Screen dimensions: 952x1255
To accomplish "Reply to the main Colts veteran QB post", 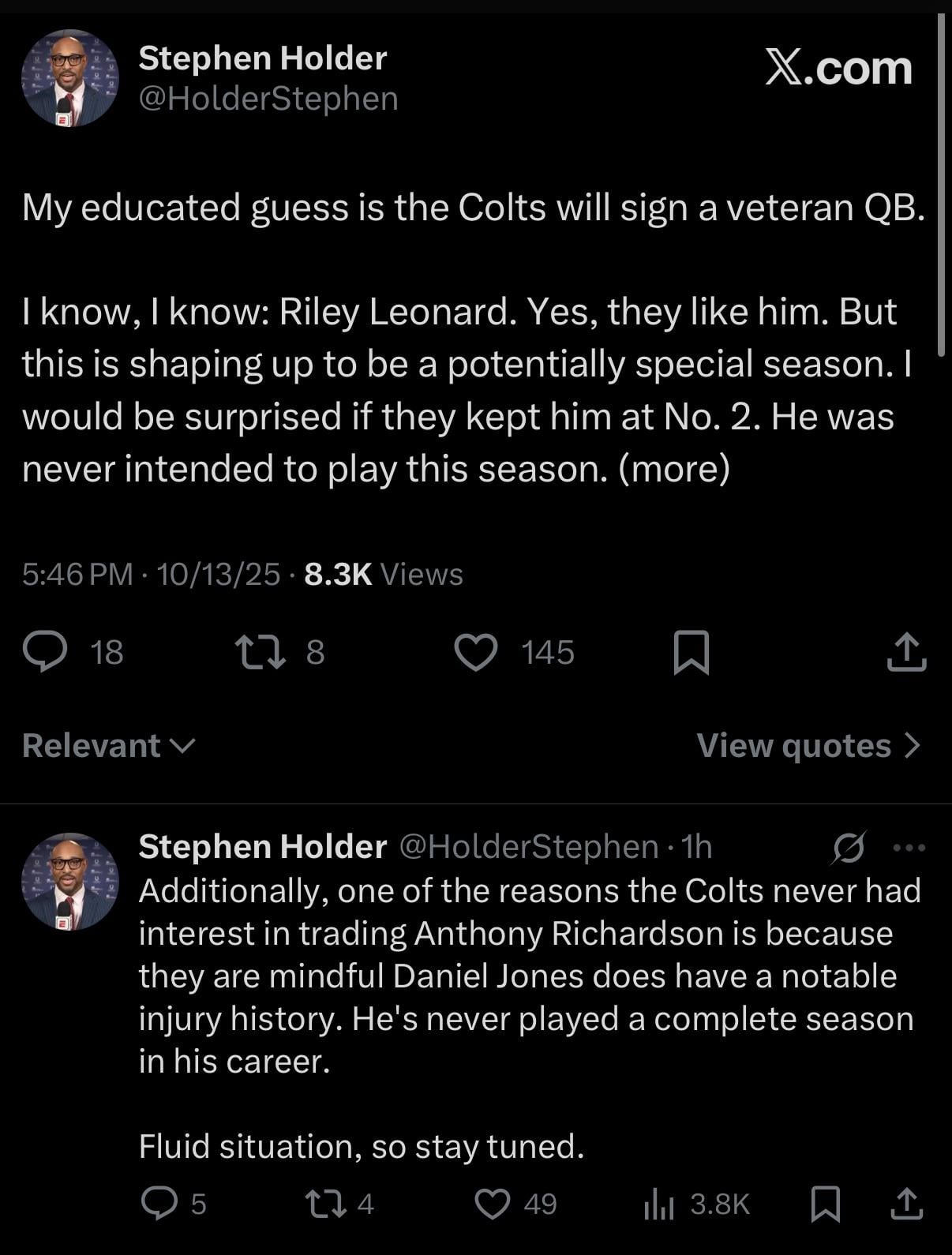I will [x=46, y=652].
